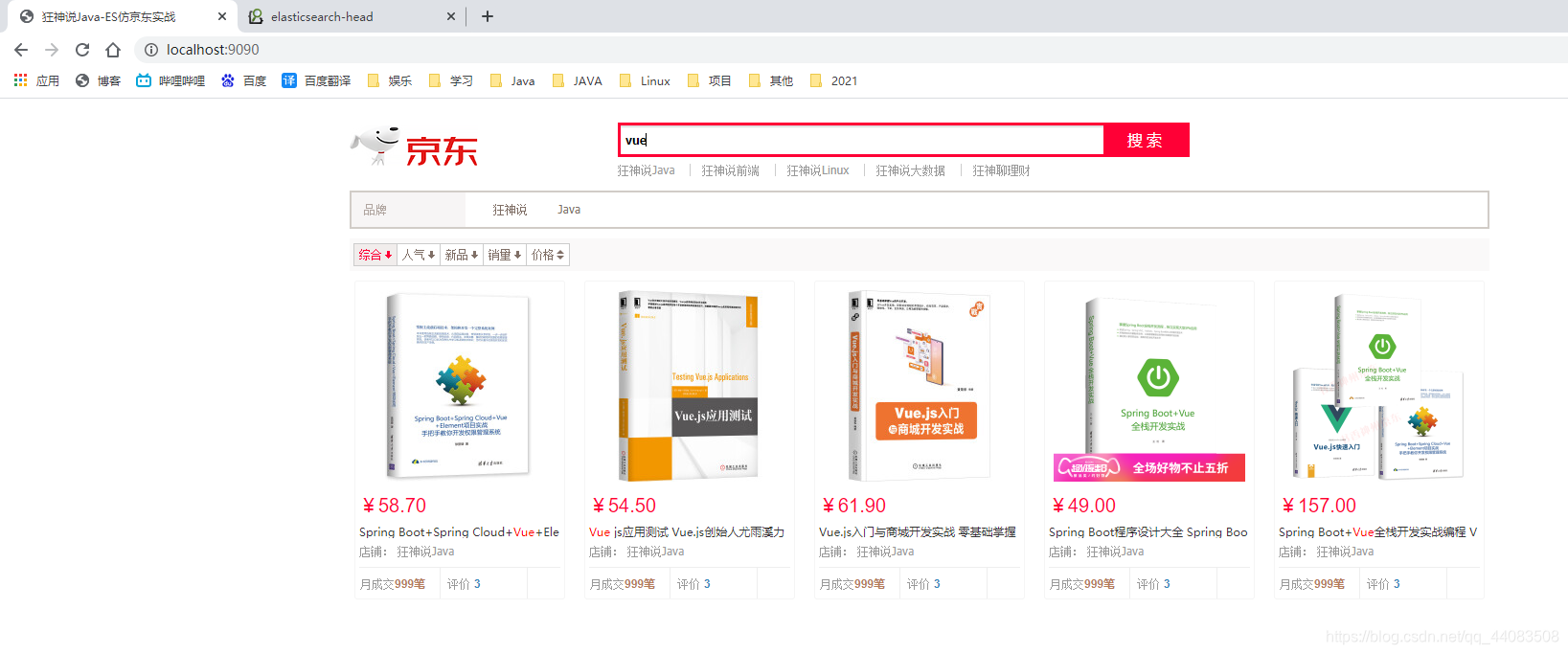Click price ¥58.70
Viewport: 1568px width, 654px height.
coord(394,506)
